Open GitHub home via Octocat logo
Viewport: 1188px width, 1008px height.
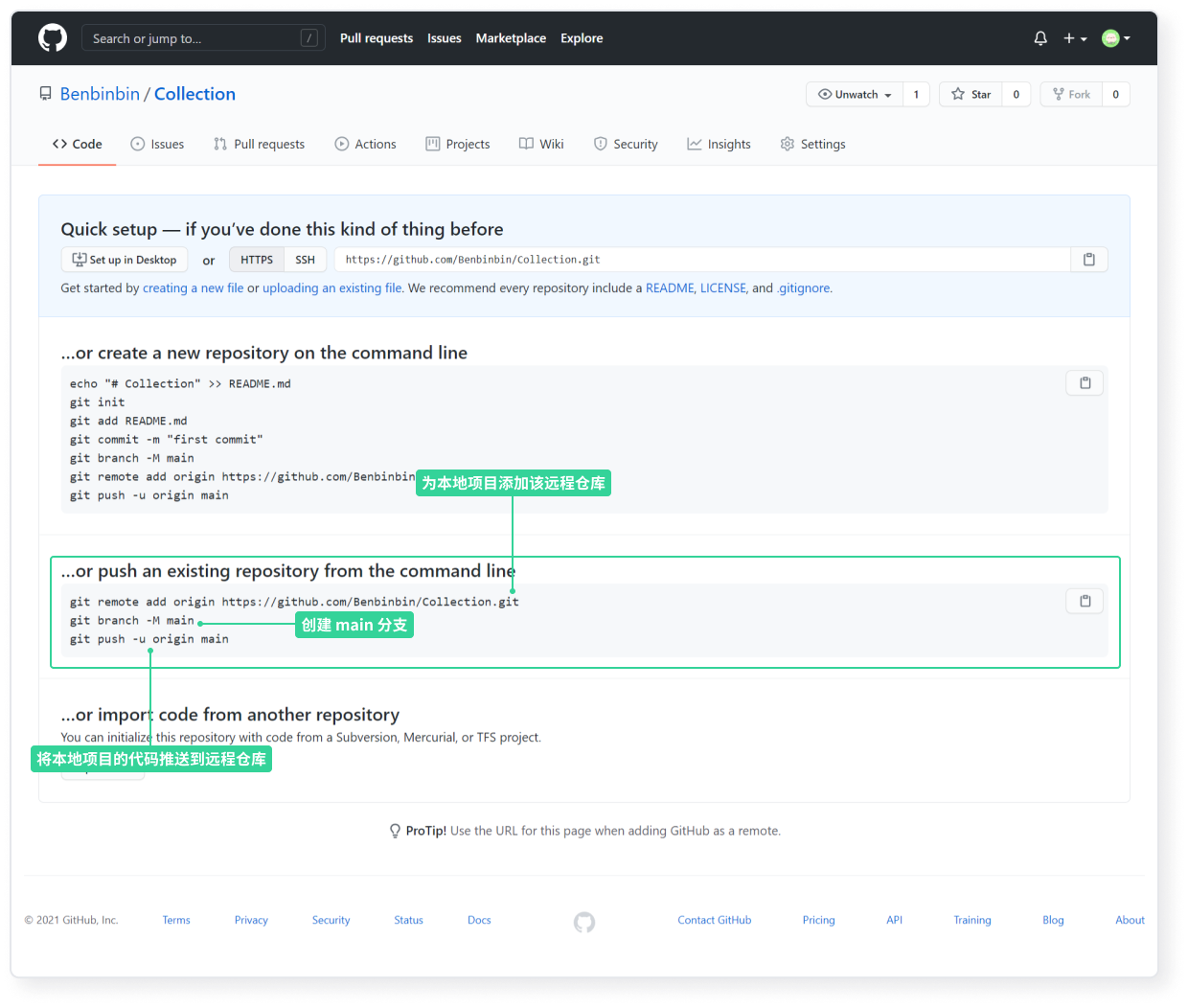pyautogui.click(x=53, y=38)
